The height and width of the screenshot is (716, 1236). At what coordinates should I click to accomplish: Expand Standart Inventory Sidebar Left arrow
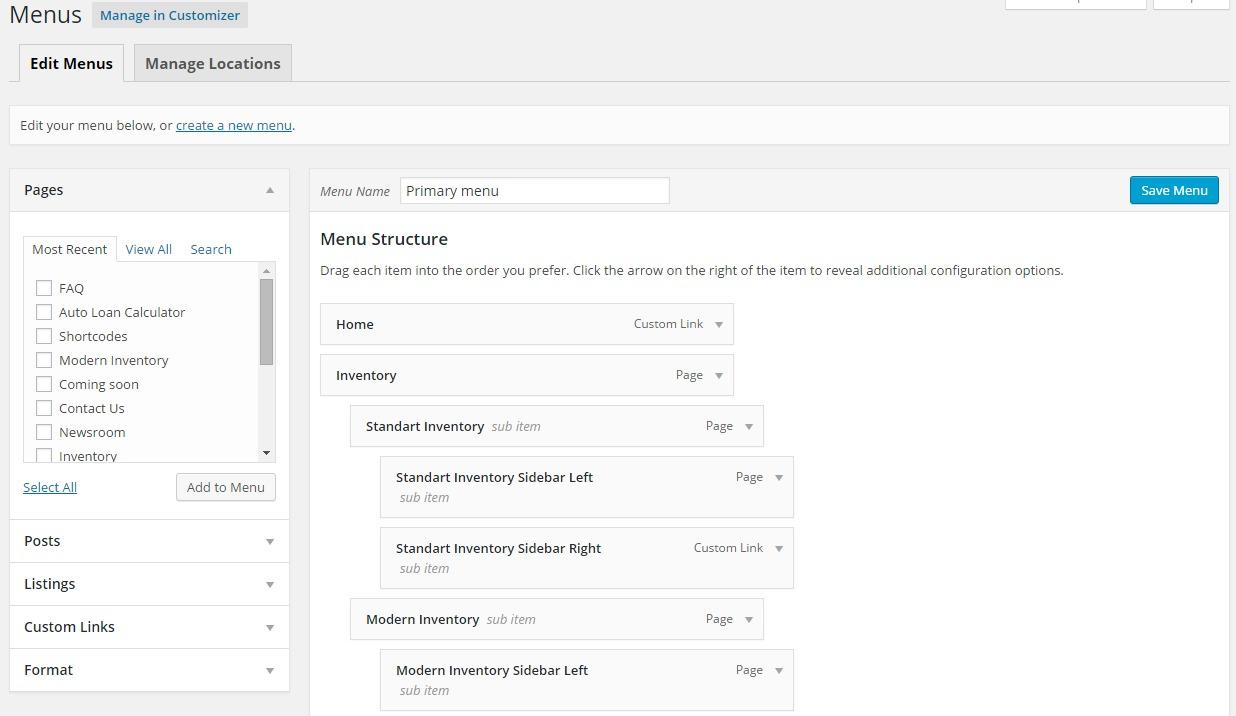click(x=778, y=478)
